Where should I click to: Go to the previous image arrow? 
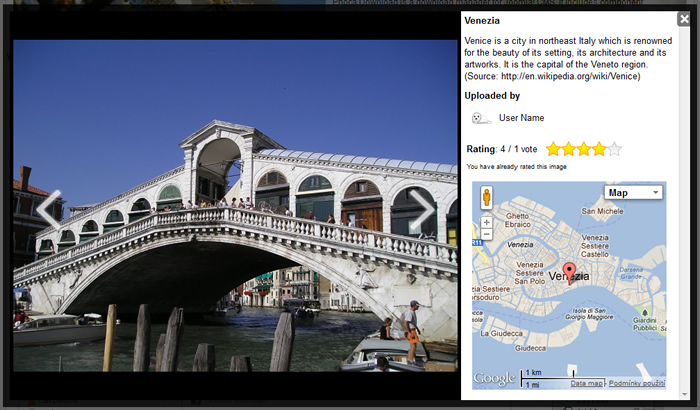pyautogui.click(x=49, y=209)
